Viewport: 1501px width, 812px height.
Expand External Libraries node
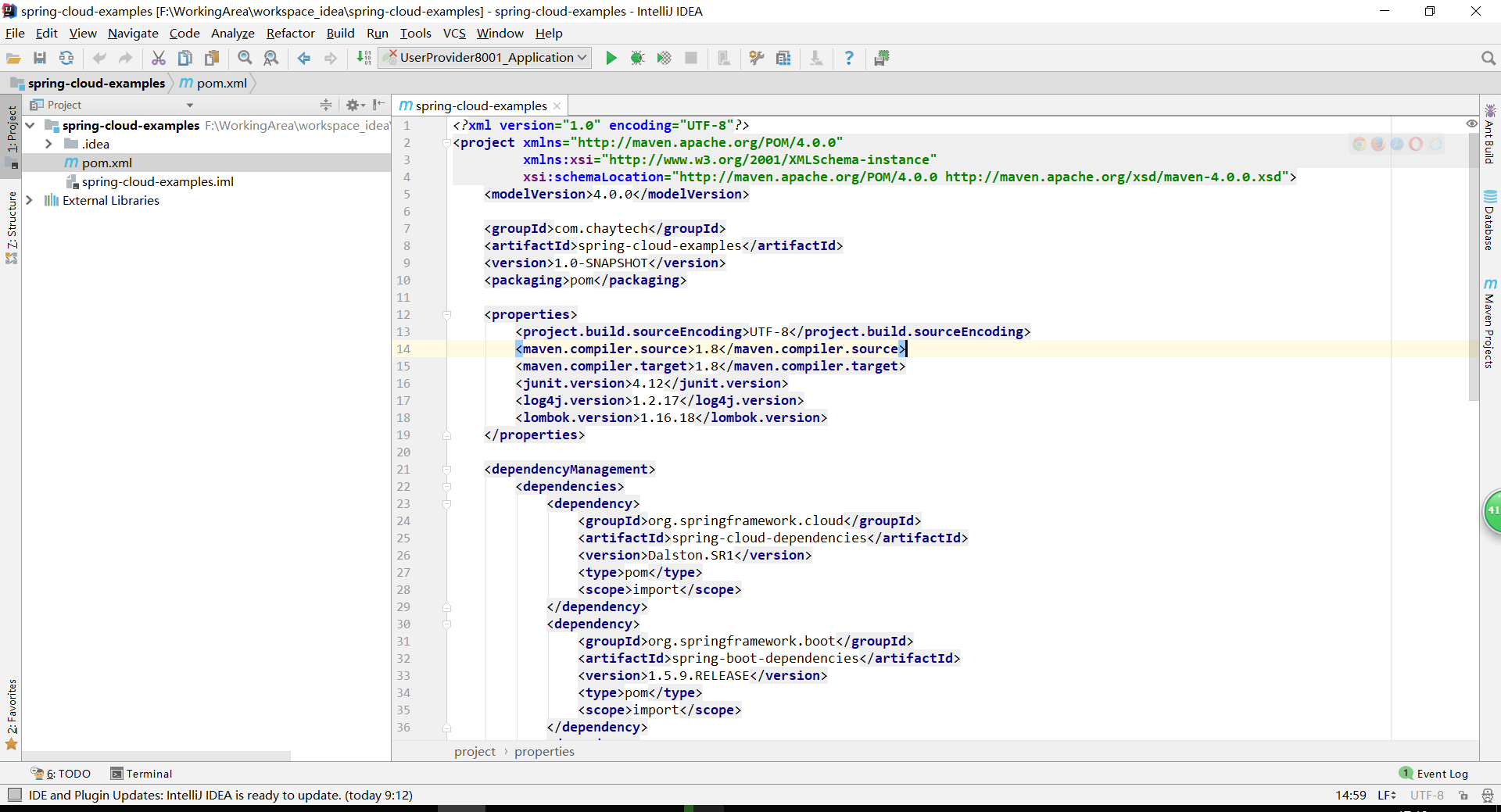click(30, 200)
